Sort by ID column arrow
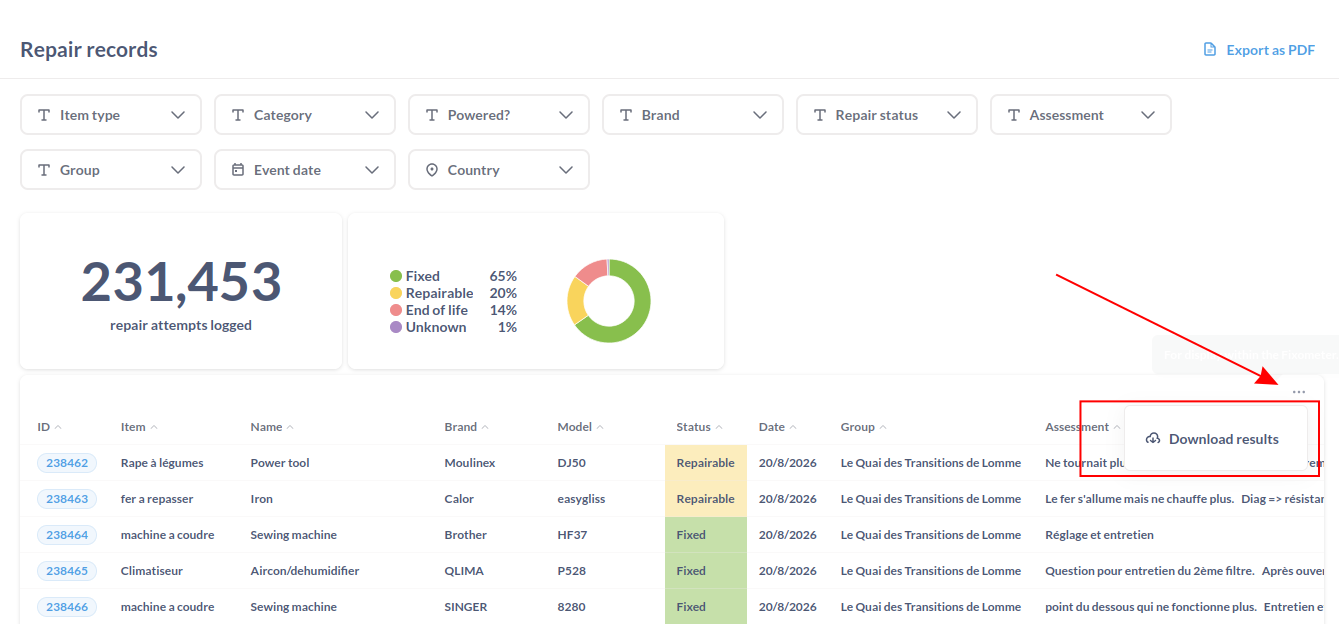This screenshot has width=1339, height=624. (x=58, y=427)
